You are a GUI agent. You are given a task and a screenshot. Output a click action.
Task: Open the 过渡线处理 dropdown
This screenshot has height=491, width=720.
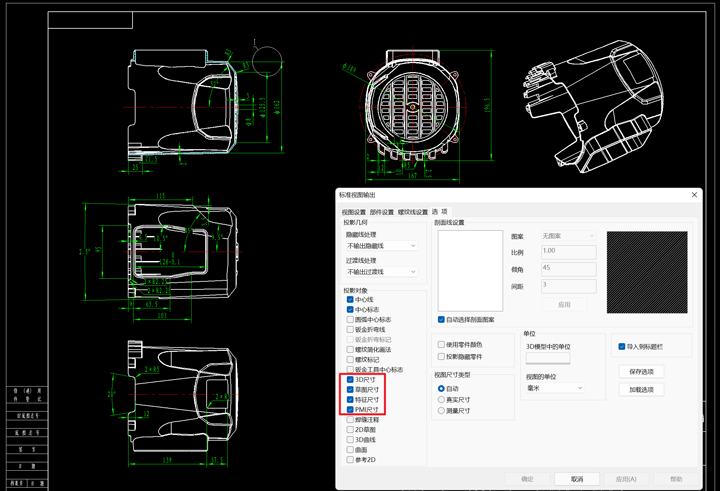[381, 271]
